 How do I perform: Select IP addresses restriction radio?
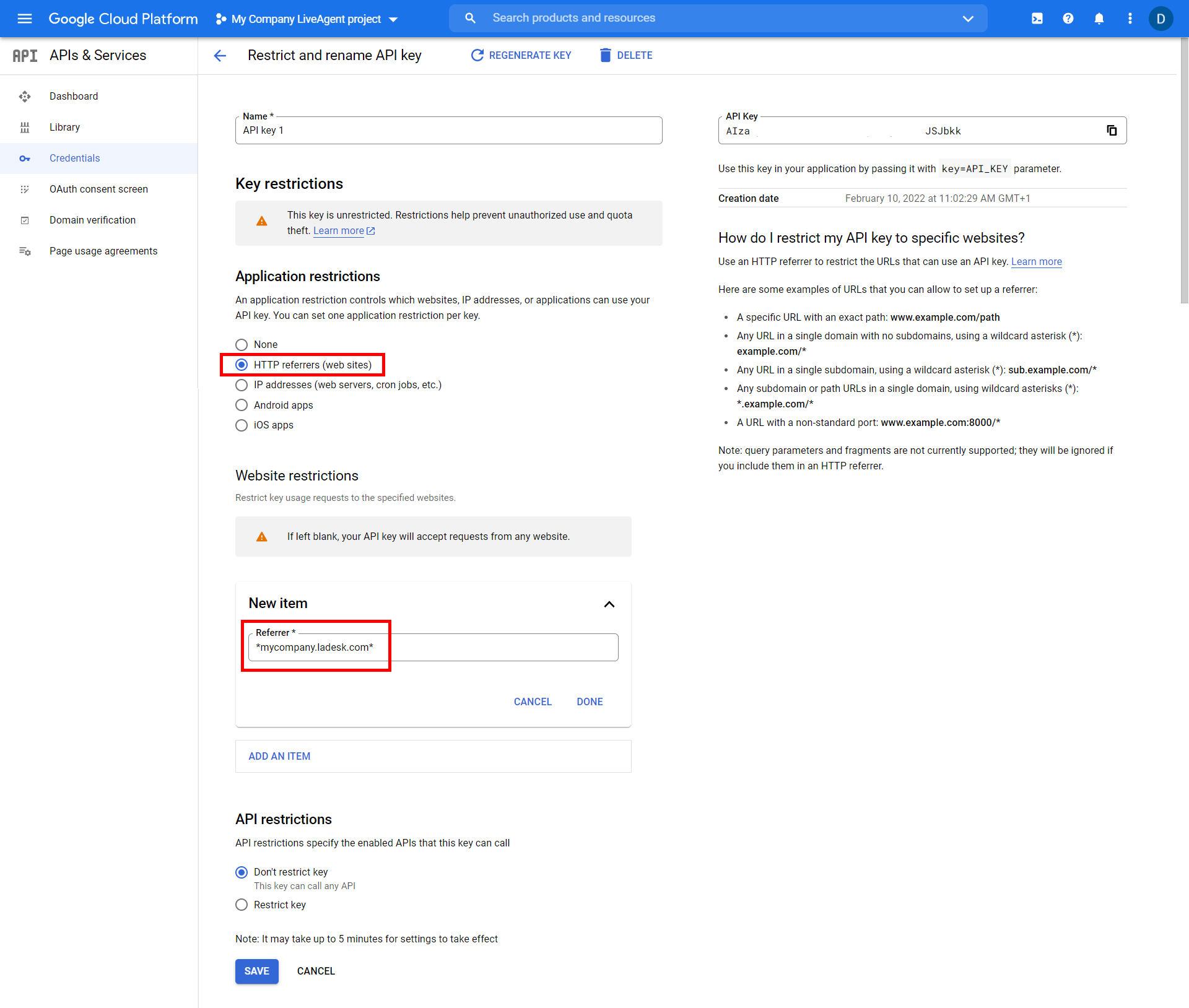click(242, 385)
